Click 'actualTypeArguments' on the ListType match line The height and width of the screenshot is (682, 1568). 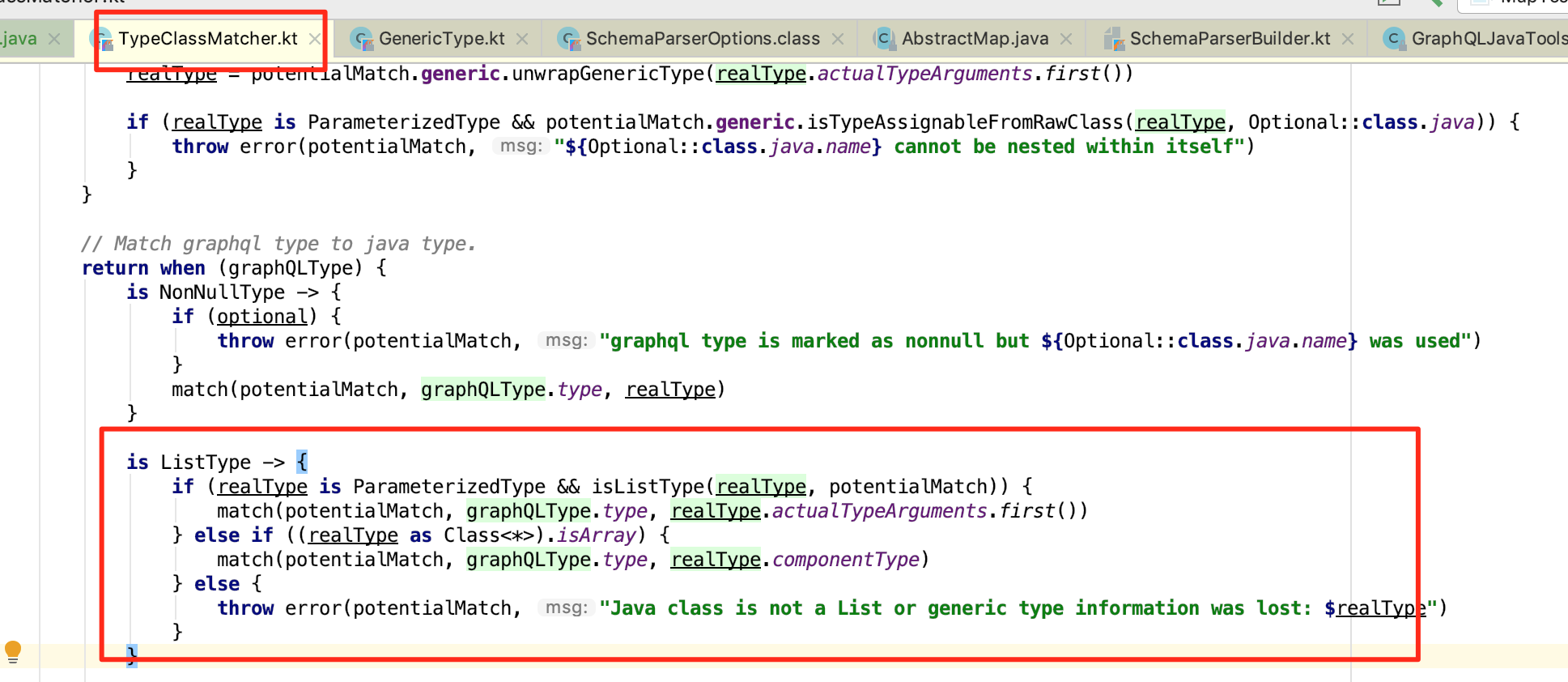879,511
